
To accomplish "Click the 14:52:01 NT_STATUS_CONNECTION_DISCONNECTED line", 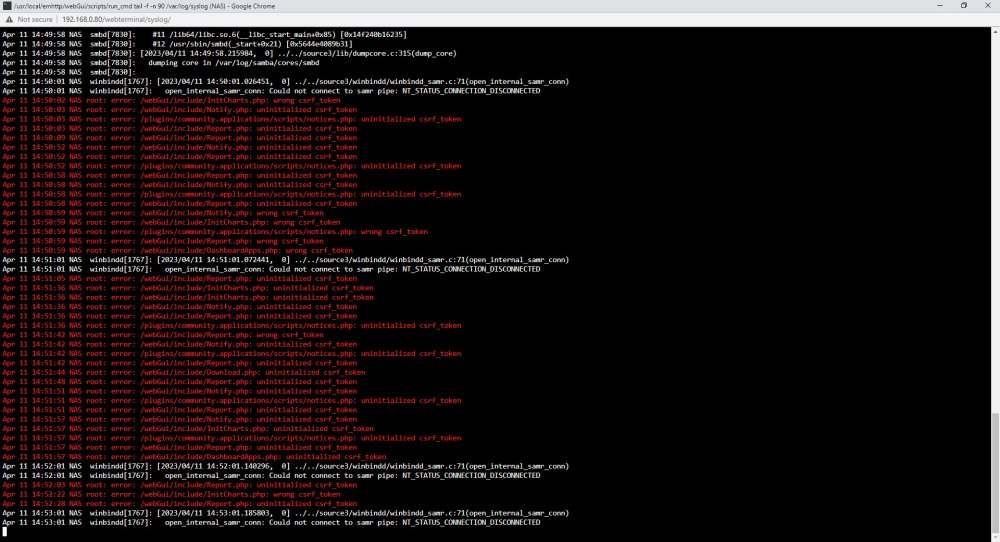I will point(271,476).
